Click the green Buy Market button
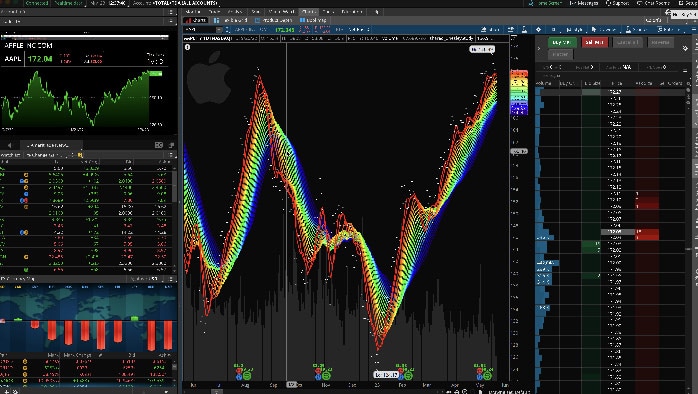The width and height of the screenshot is (698, 394). pyautogui.click(x=562, y=42)
